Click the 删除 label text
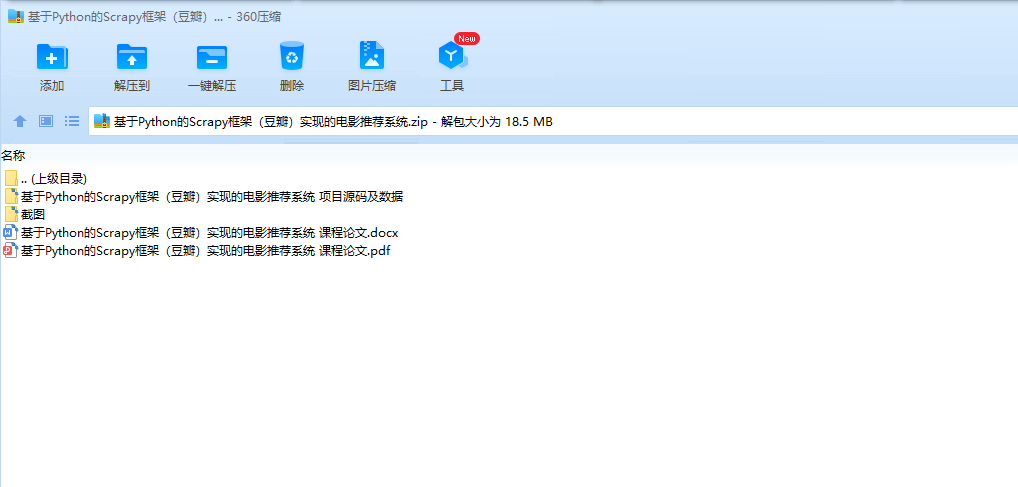Image resolution: width=1018 pixels, height=487 pixels. click(x=292, y=86)
